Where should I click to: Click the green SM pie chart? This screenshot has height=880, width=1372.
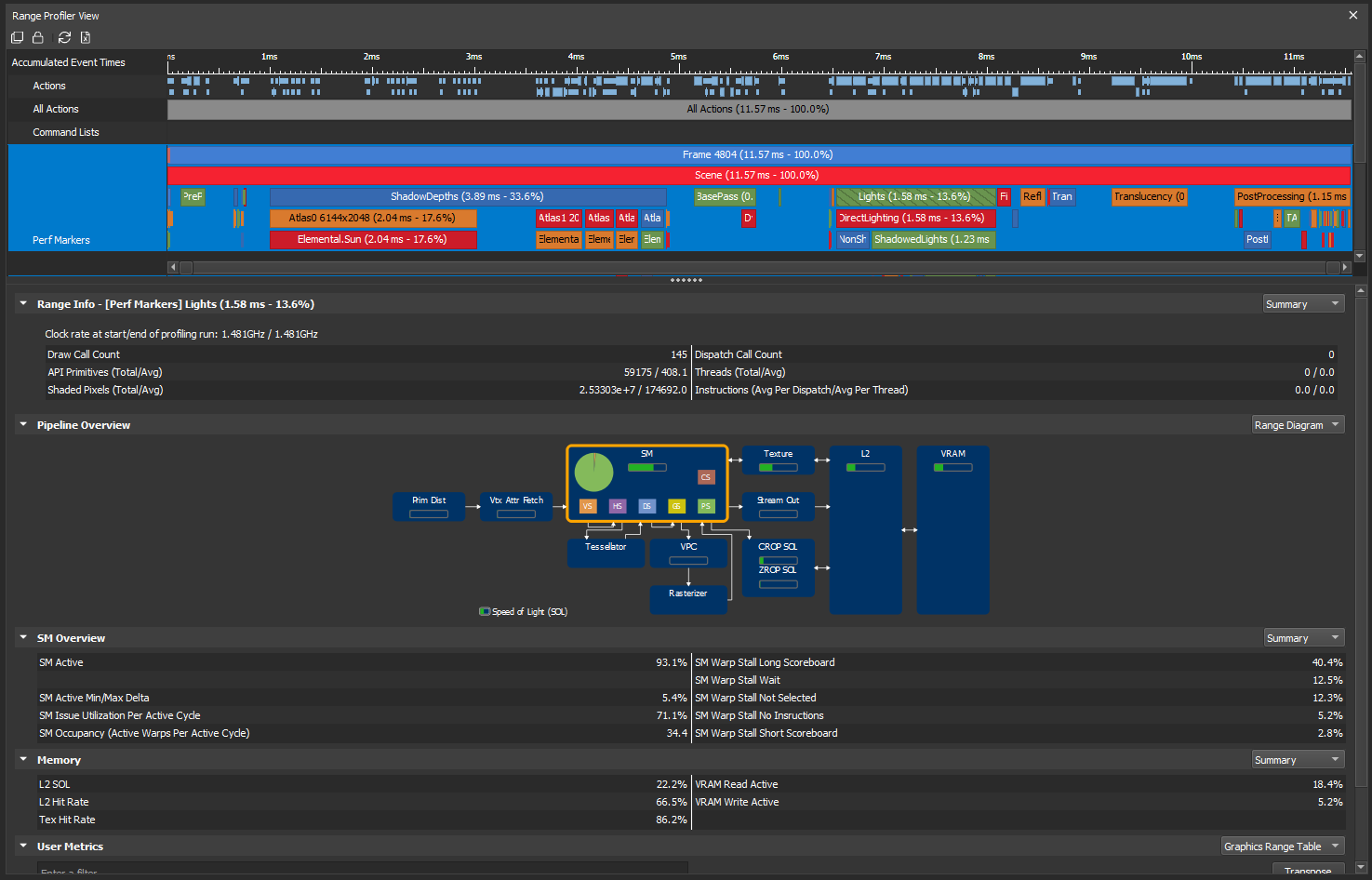click(x=593, y=472)
